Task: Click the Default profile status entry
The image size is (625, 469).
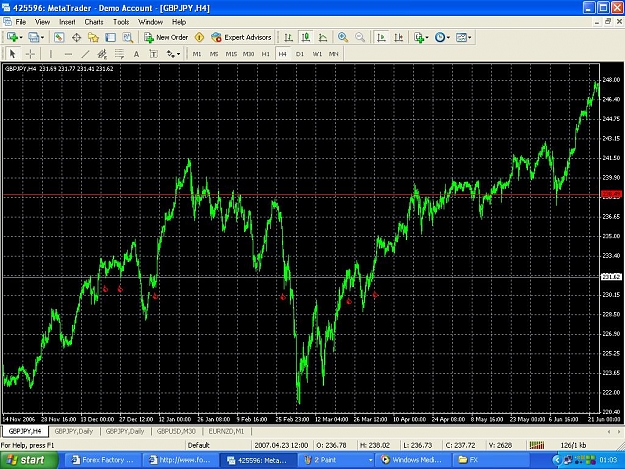Action: (199, 445)
